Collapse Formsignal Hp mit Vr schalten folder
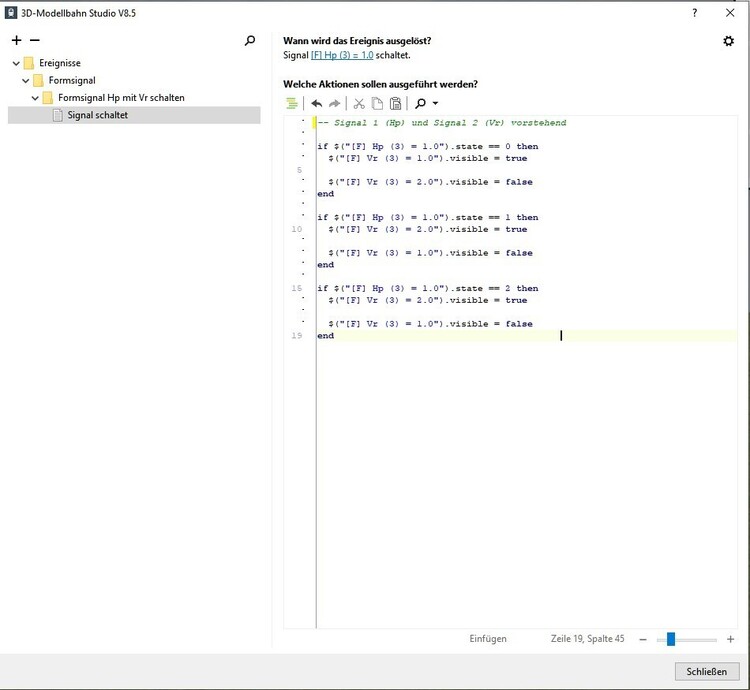Screen dimensions: 750x690 click(35, 98)
